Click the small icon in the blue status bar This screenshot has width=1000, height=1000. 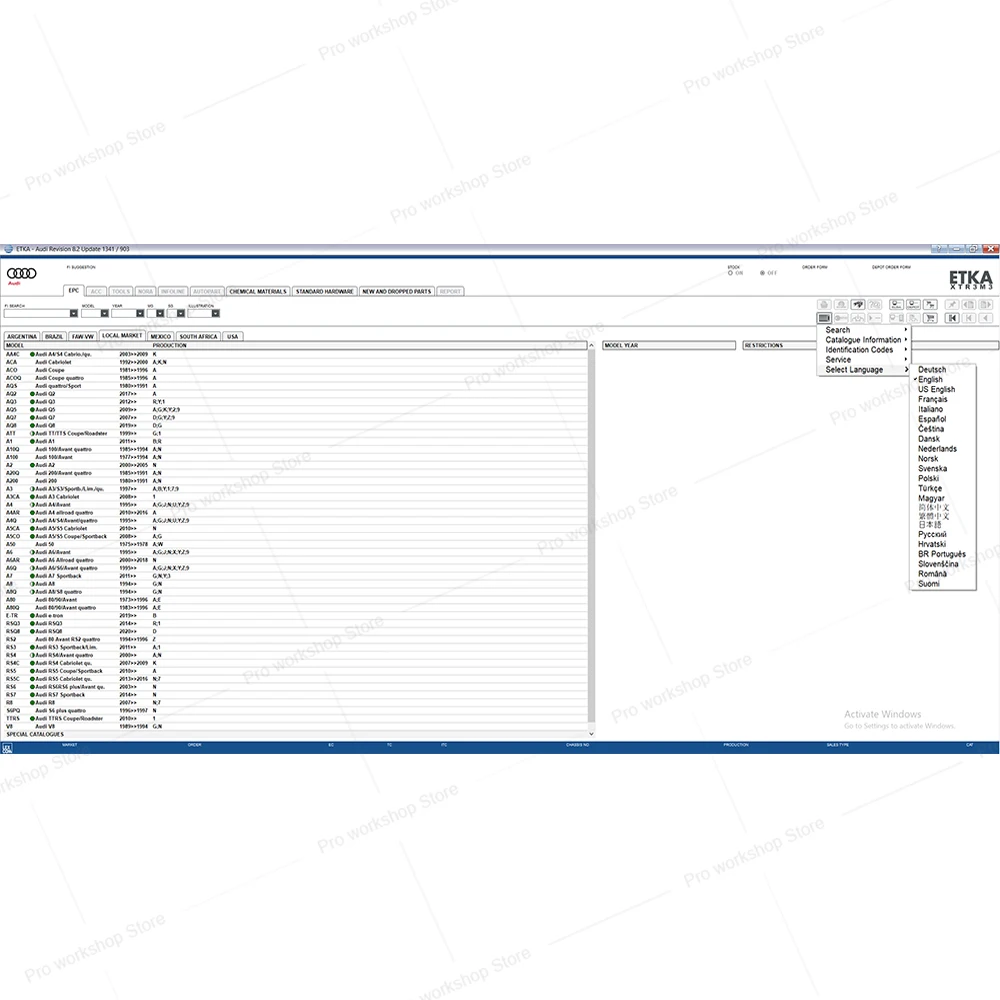7,748
